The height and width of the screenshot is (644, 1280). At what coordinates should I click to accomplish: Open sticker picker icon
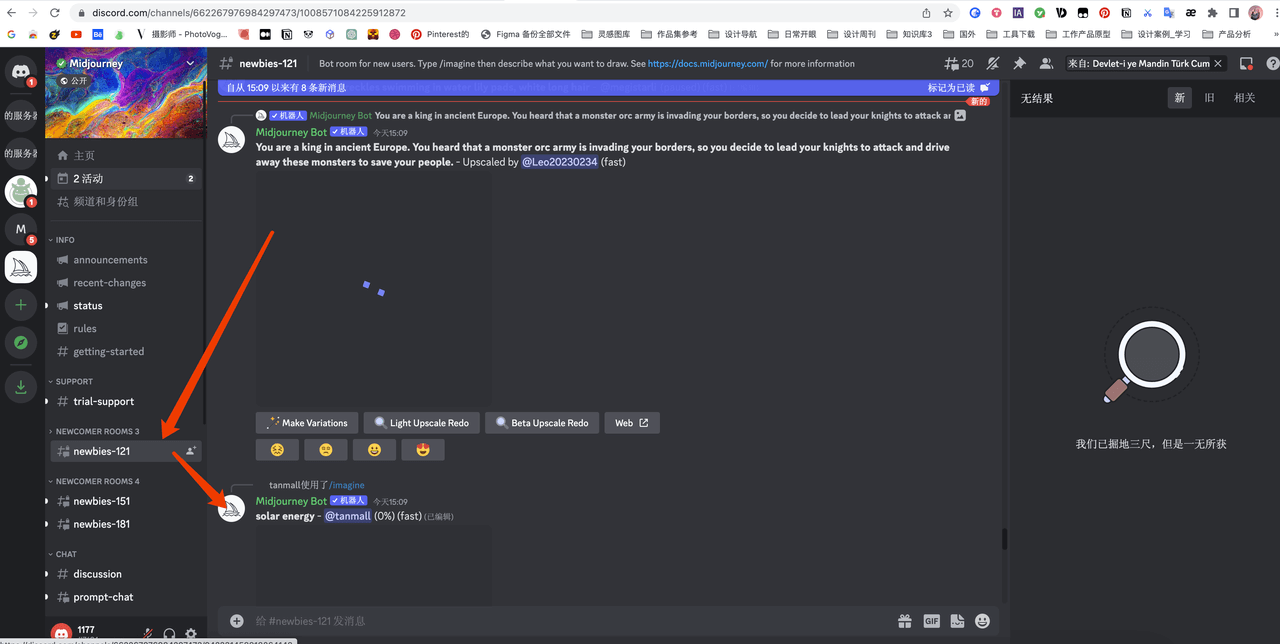(x=957, y=621)
